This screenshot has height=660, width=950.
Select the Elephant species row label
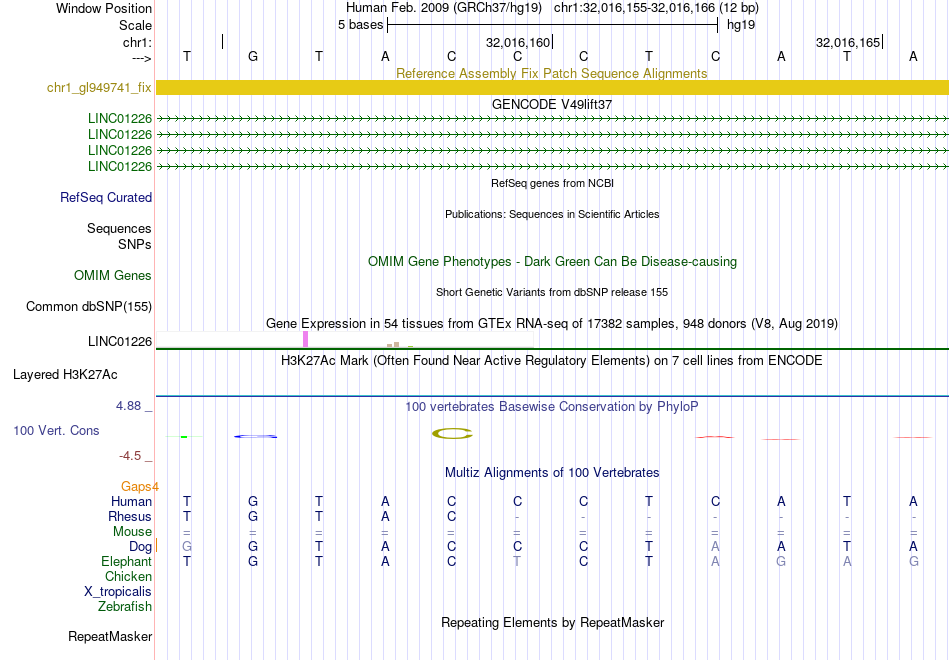(x=126, y=562)
